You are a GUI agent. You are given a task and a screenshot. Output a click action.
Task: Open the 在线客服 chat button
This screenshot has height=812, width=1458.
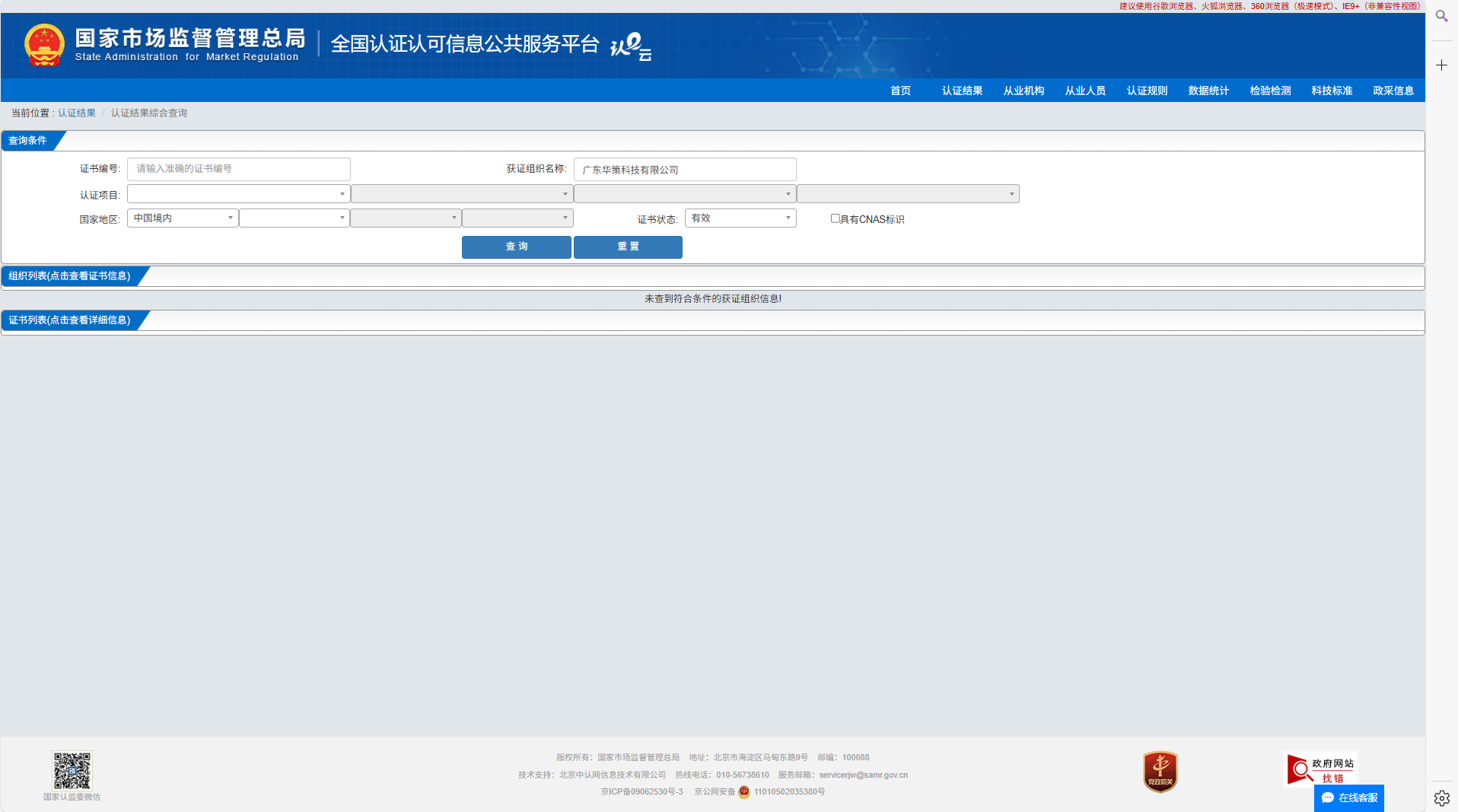click(1348, 798)
